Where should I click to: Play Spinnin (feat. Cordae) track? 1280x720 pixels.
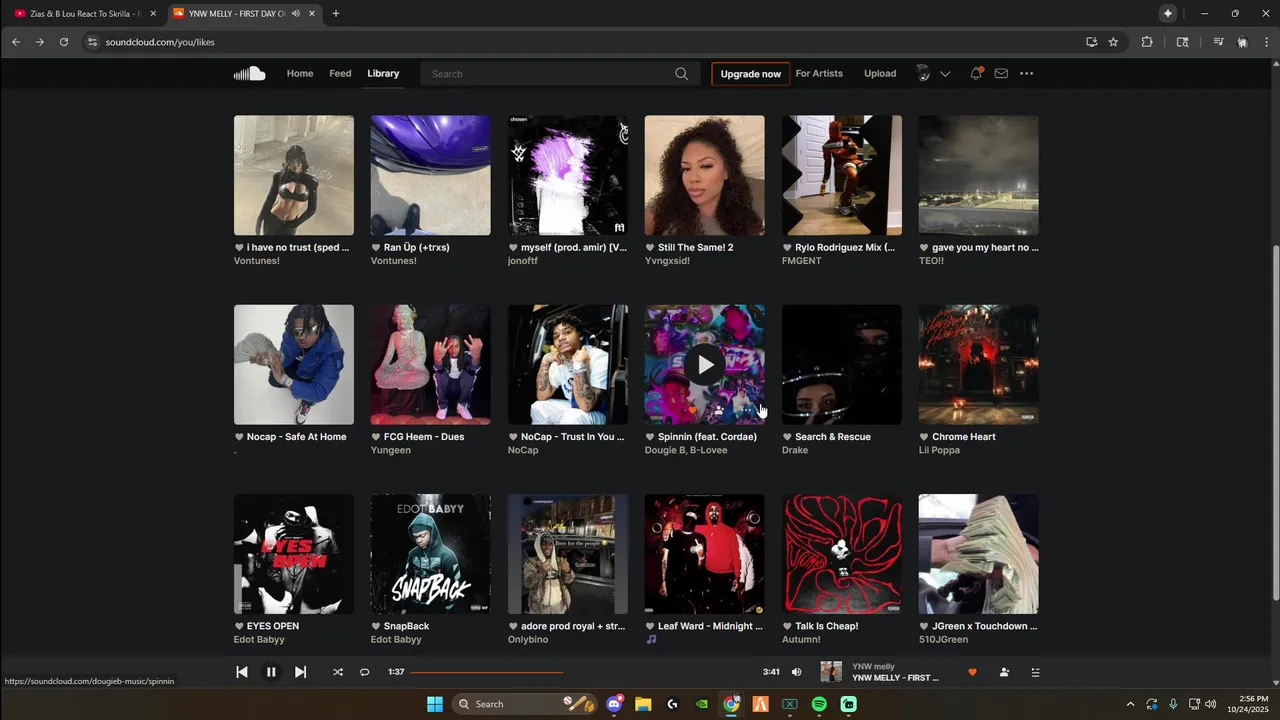click(x=705, y=365)
